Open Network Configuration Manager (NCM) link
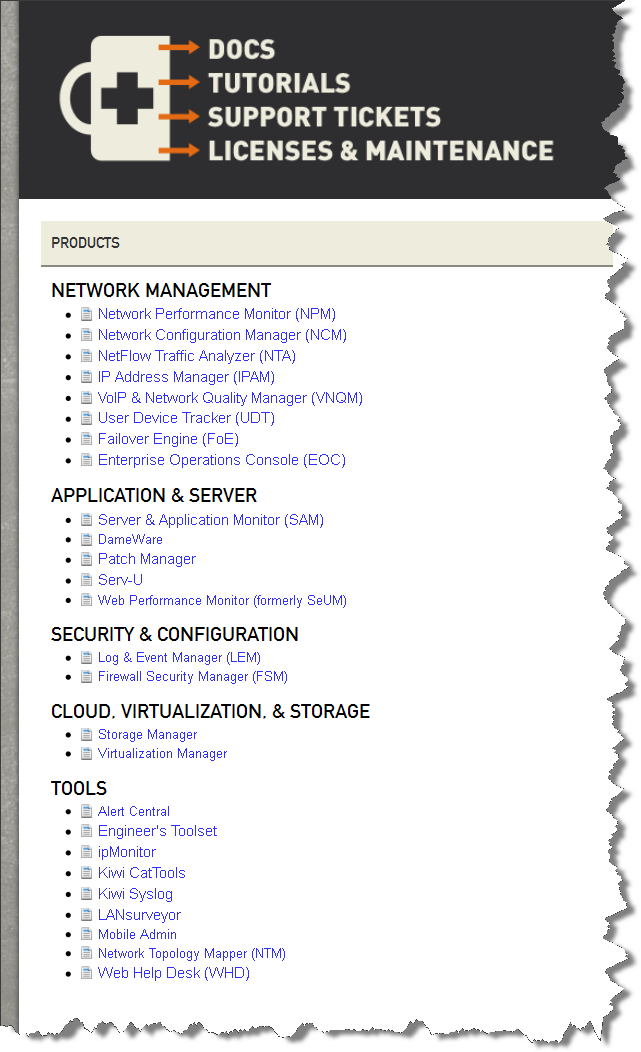 point(222,335)
